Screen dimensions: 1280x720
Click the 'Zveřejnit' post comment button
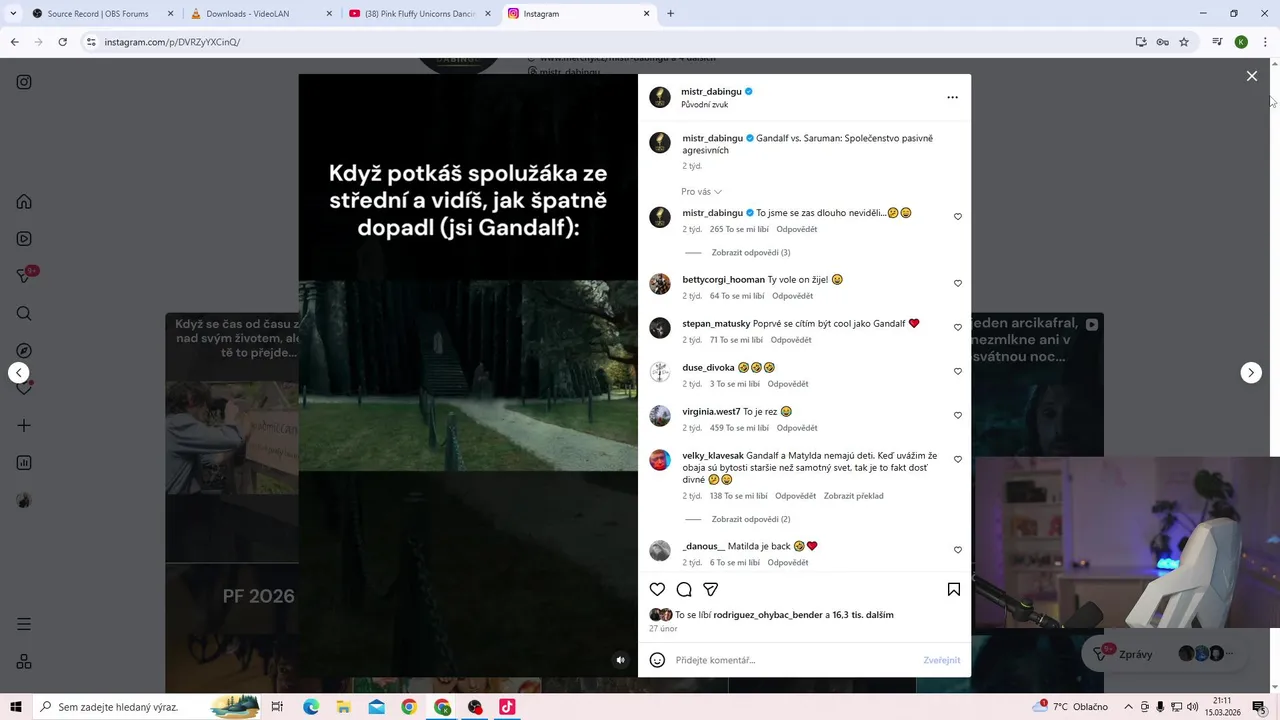941,660
